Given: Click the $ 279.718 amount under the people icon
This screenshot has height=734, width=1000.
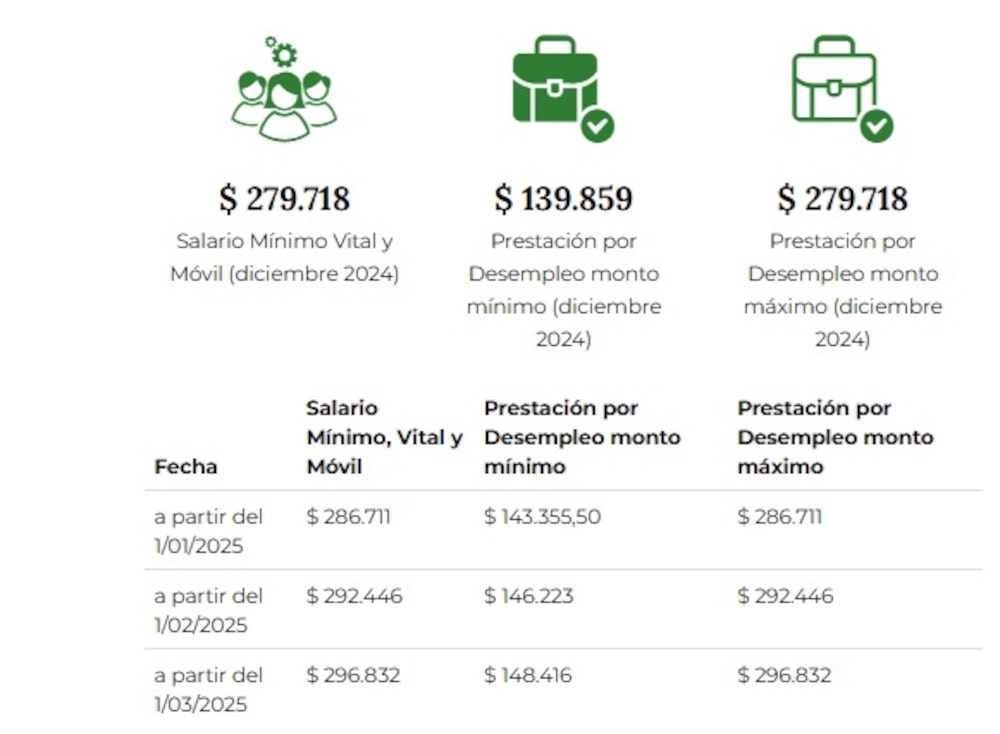Looking at the screenshot, I should 285,199.
